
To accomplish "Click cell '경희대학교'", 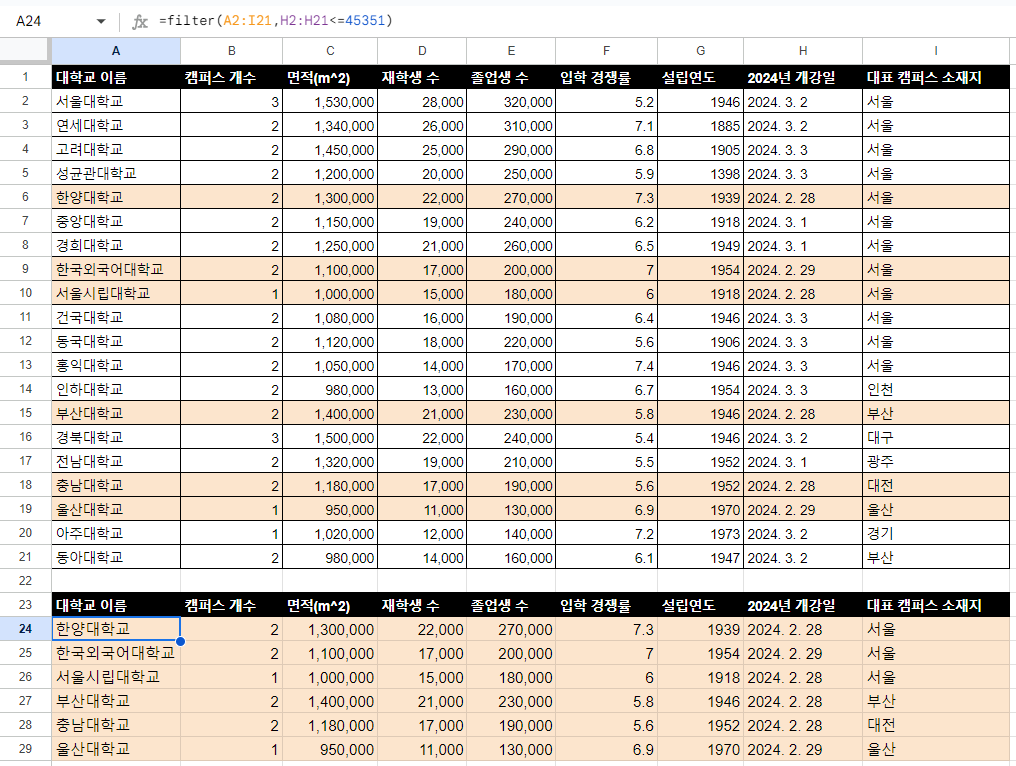I will (x=116, y=246).
